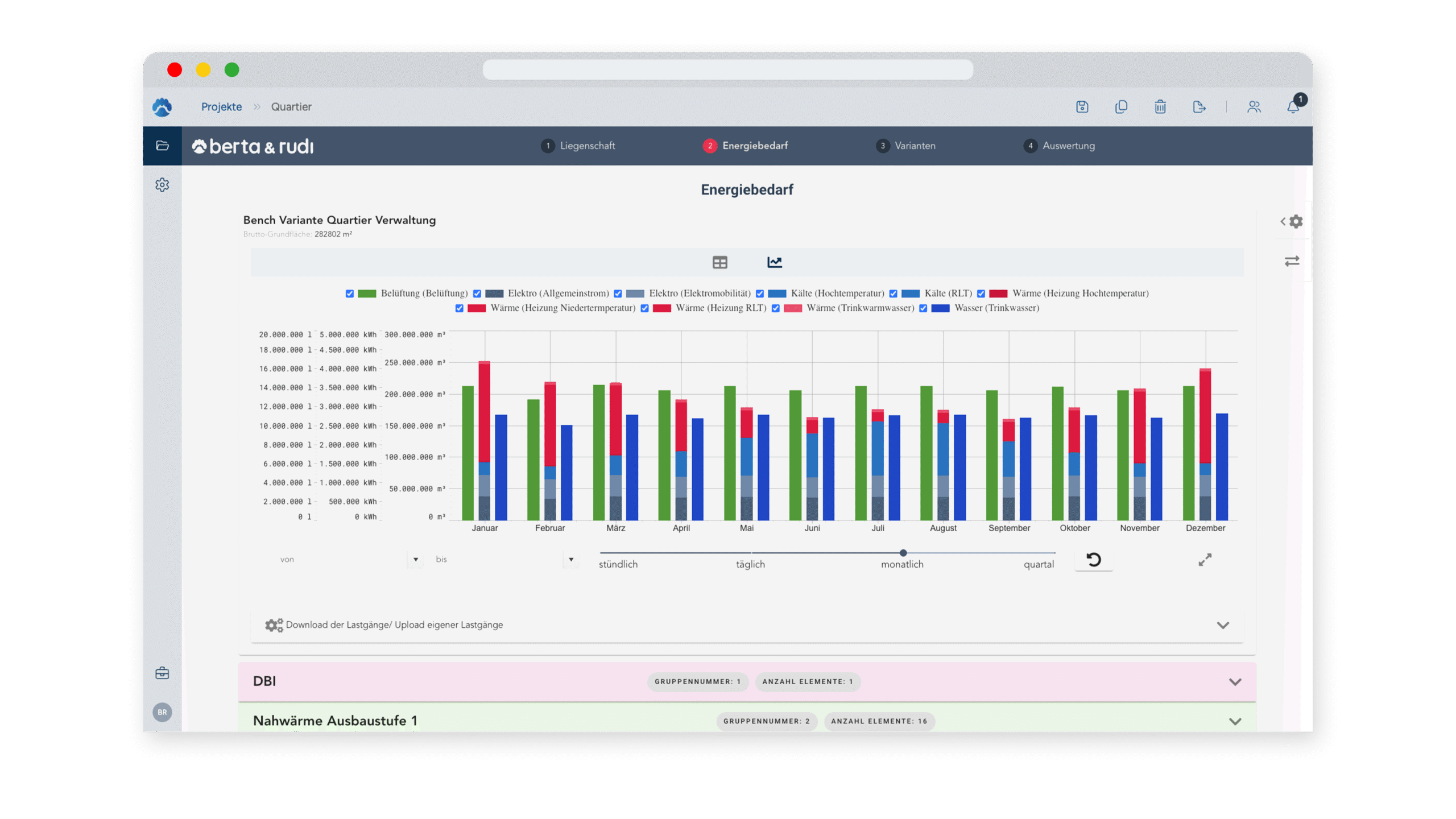Viewport: 1456px width, 819px height.
Task: Click the fullscreen expand chart icon
Action: point(1205,560)
